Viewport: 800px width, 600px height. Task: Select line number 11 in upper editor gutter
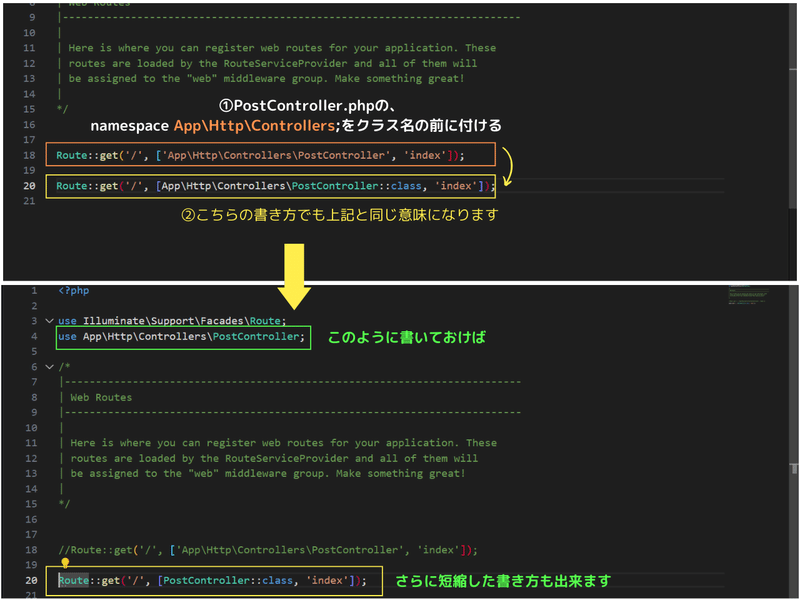(29, 48)
